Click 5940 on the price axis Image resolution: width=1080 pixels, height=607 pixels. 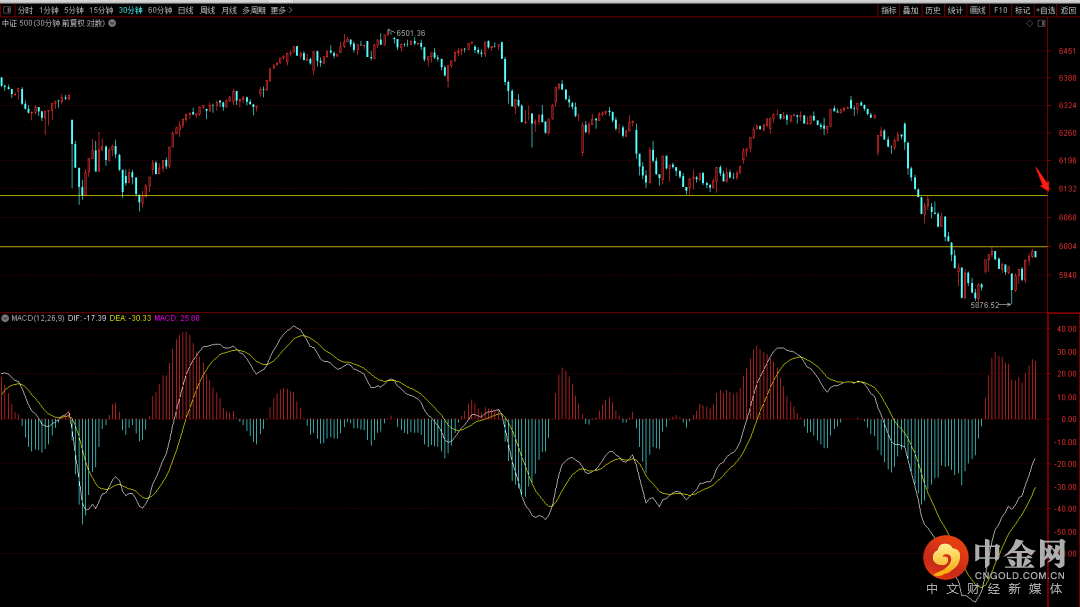click(1067, 275)
